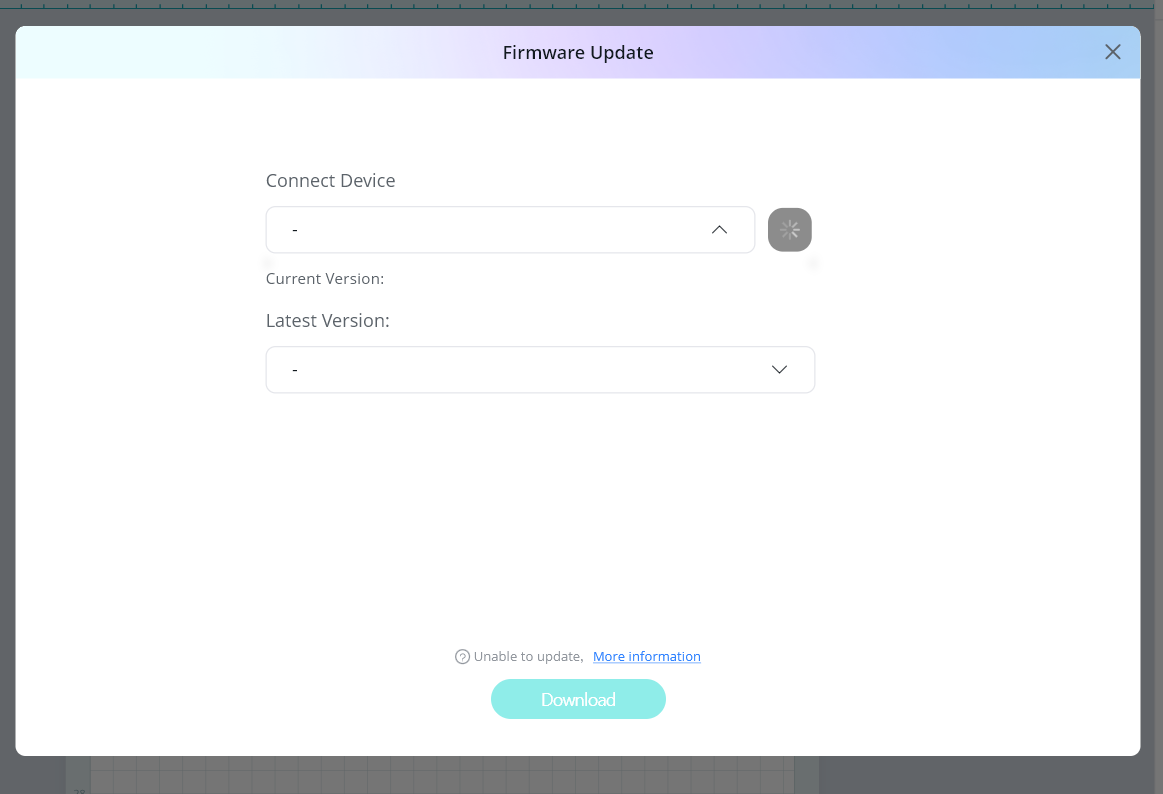Viewport: 1163px width, 794px height.
Task: Select the dash placeholder in Connect Device field
Action: 295,231
